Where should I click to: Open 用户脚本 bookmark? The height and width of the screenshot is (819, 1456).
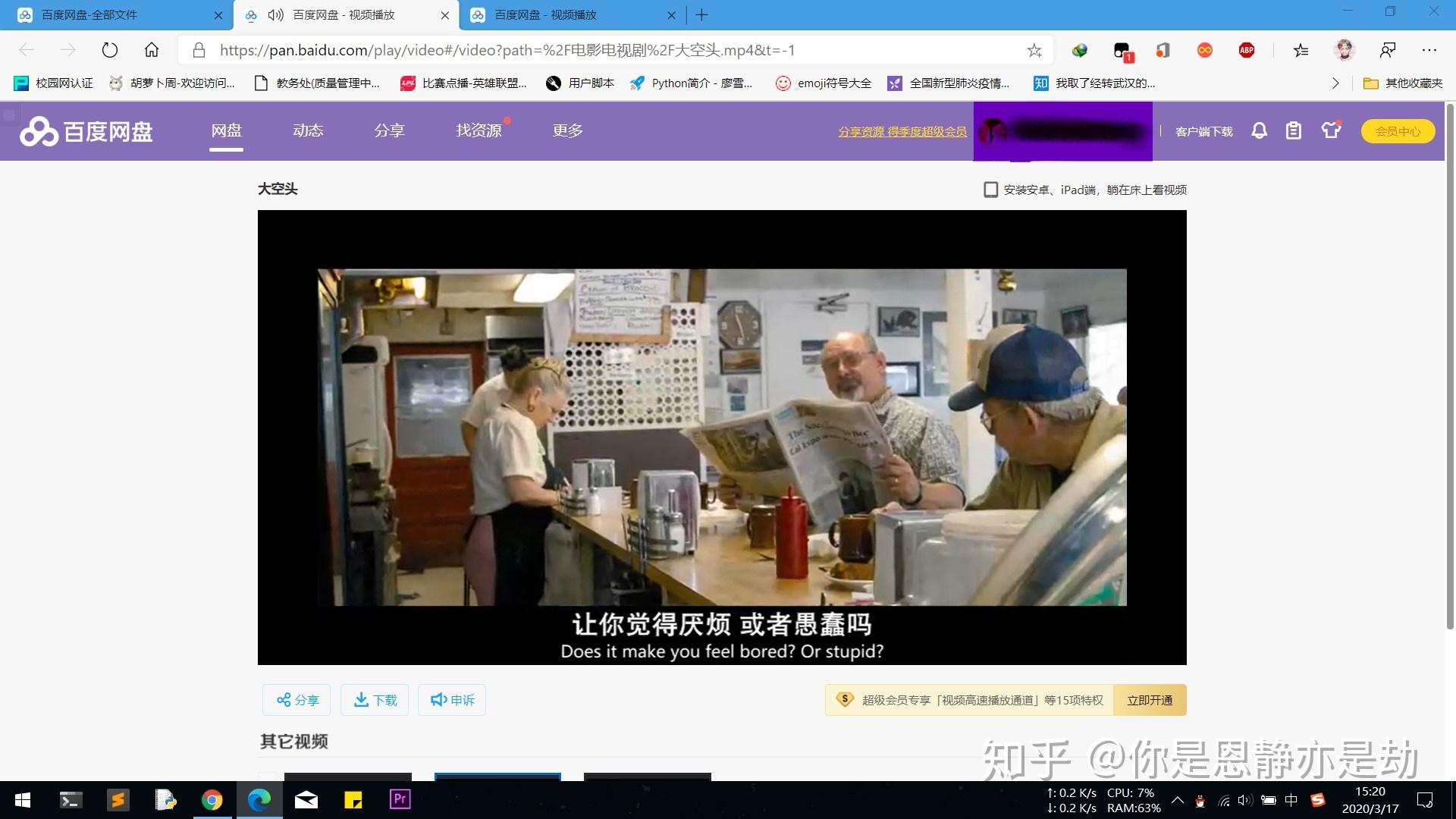click(x=580, y=83)
